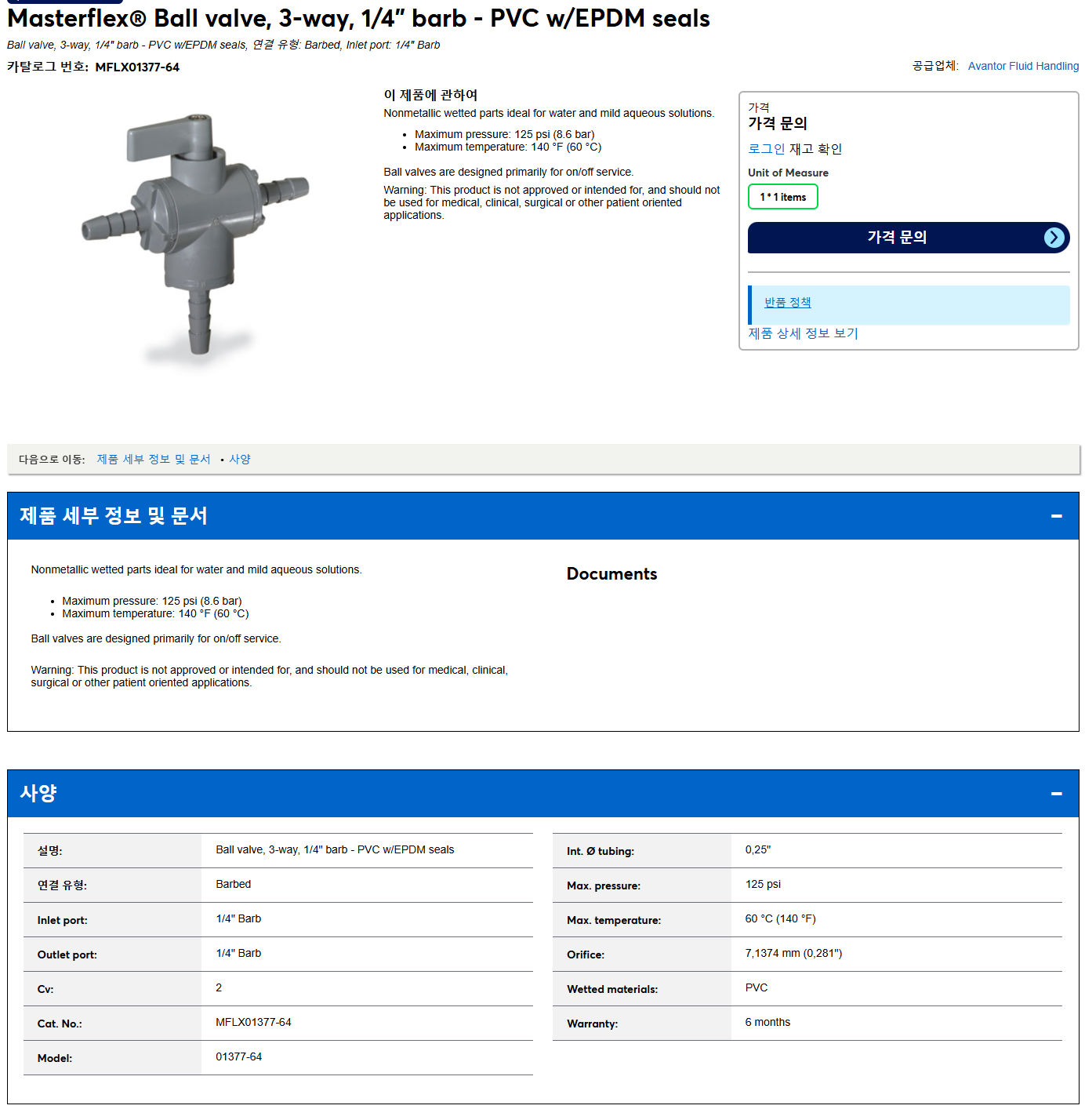Click the Model value 01377-64

tap(239, 1057)
